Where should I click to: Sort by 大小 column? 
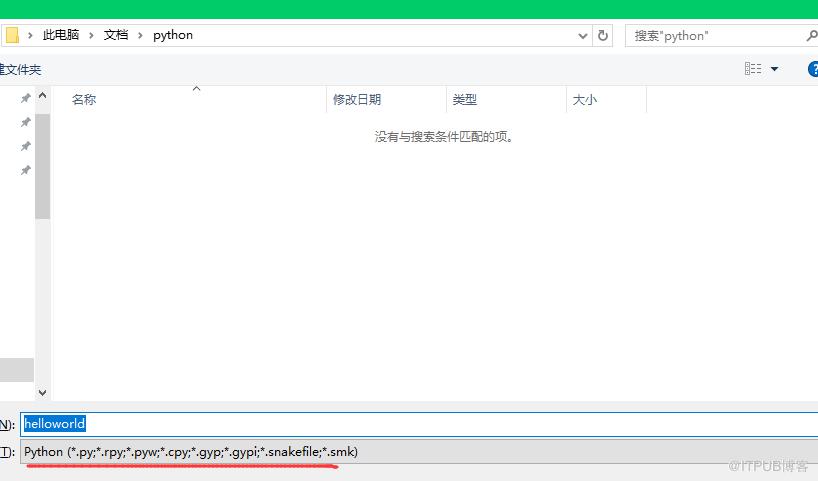584,100
